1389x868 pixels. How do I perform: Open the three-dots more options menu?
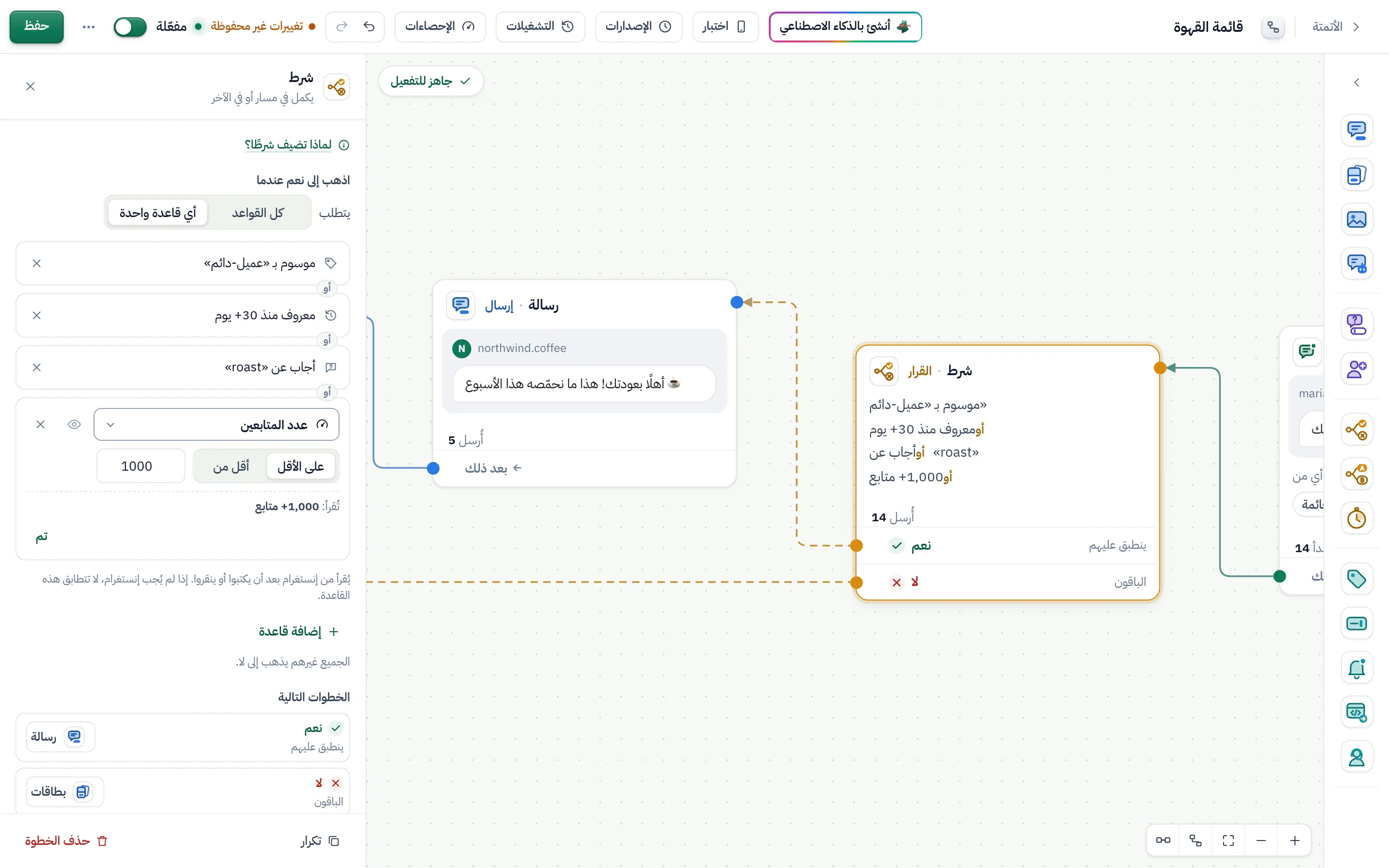click(x=88, y=27)
